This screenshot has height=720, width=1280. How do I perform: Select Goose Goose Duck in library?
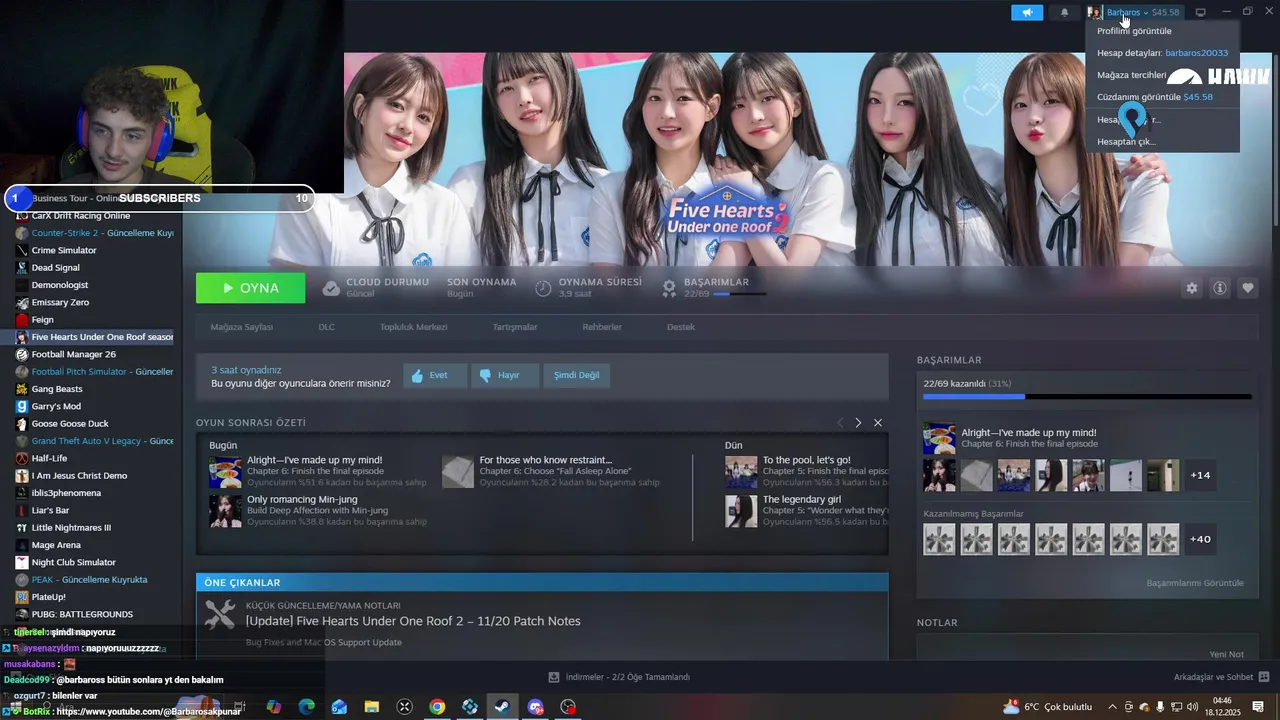[x=70, y=424]
